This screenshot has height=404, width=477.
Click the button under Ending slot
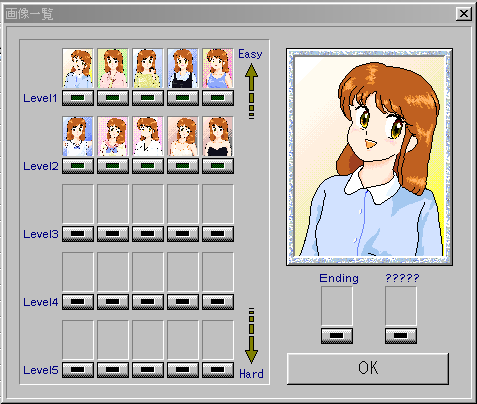click(x=337, y=336)
